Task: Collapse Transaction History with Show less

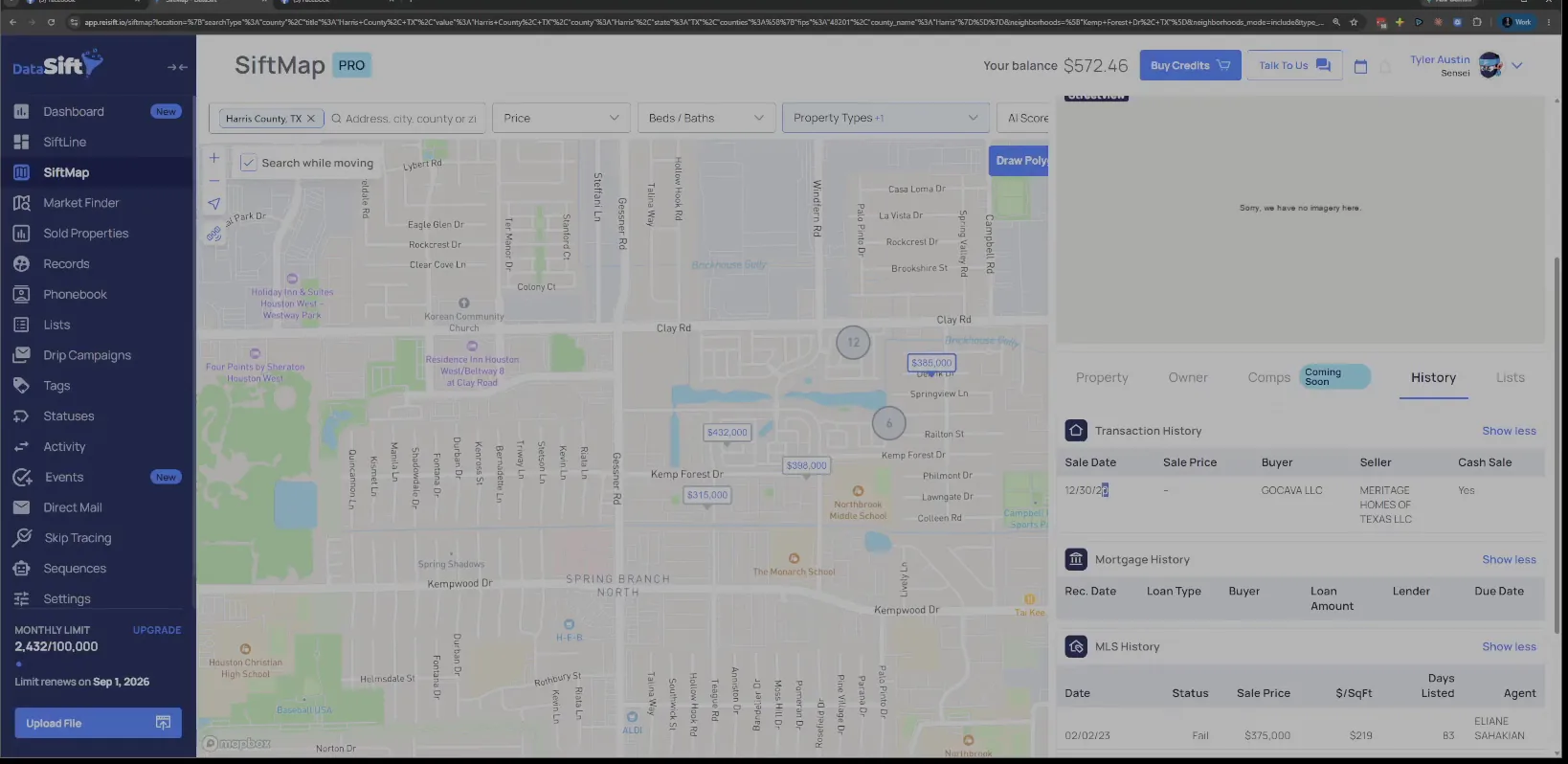Action: 1509,431
